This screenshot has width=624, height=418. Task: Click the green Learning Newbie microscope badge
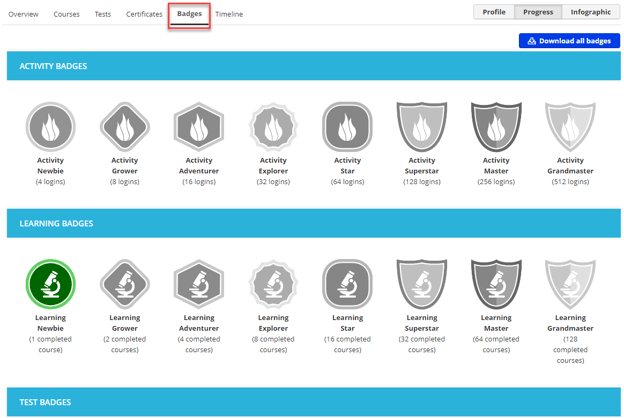click(51, 284)
